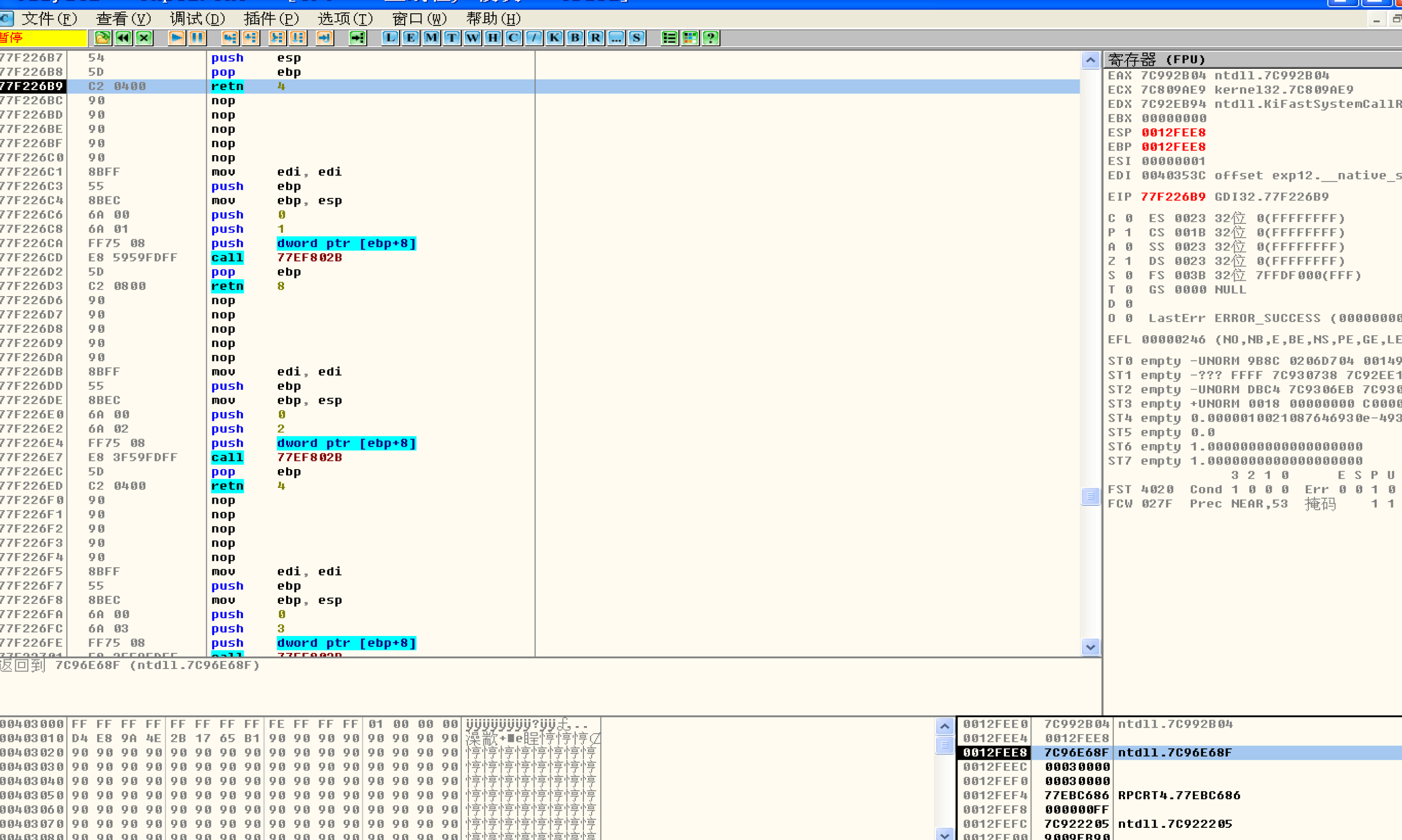Select dump row at address 00403010
The width and height of the screenshot is (1402, 840).
coord(300,738)
